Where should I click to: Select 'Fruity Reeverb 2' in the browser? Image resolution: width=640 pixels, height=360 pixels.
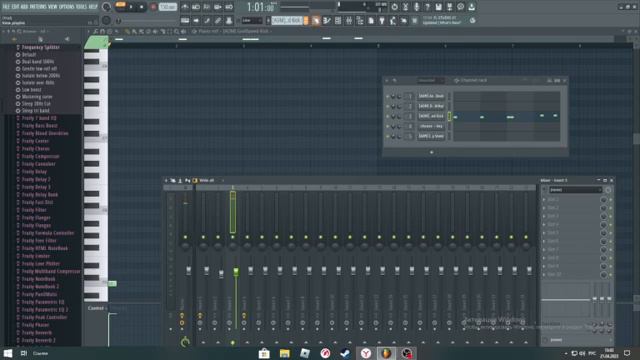(38, 340)
